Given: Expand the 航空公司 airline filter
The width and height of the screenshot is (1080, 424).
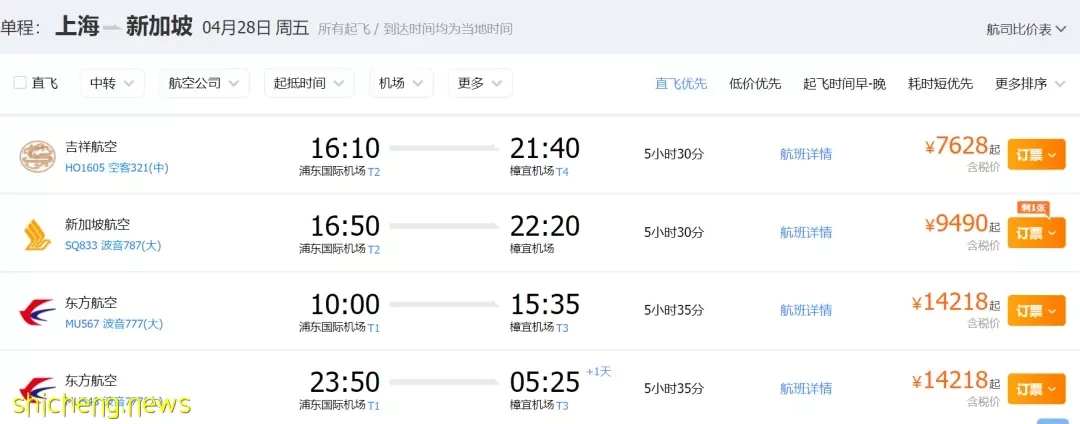Looking at the screenshot, I should click(204, 83).
